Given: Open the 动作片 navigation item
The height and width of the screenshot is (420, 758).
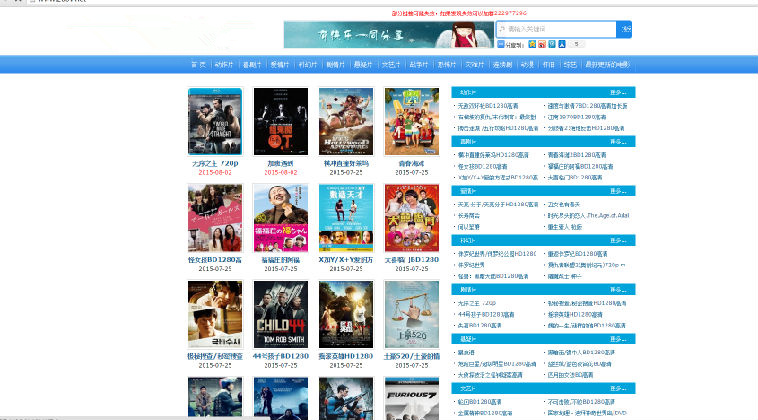Looking at the screenshot, I should click(x=224, y=65).
